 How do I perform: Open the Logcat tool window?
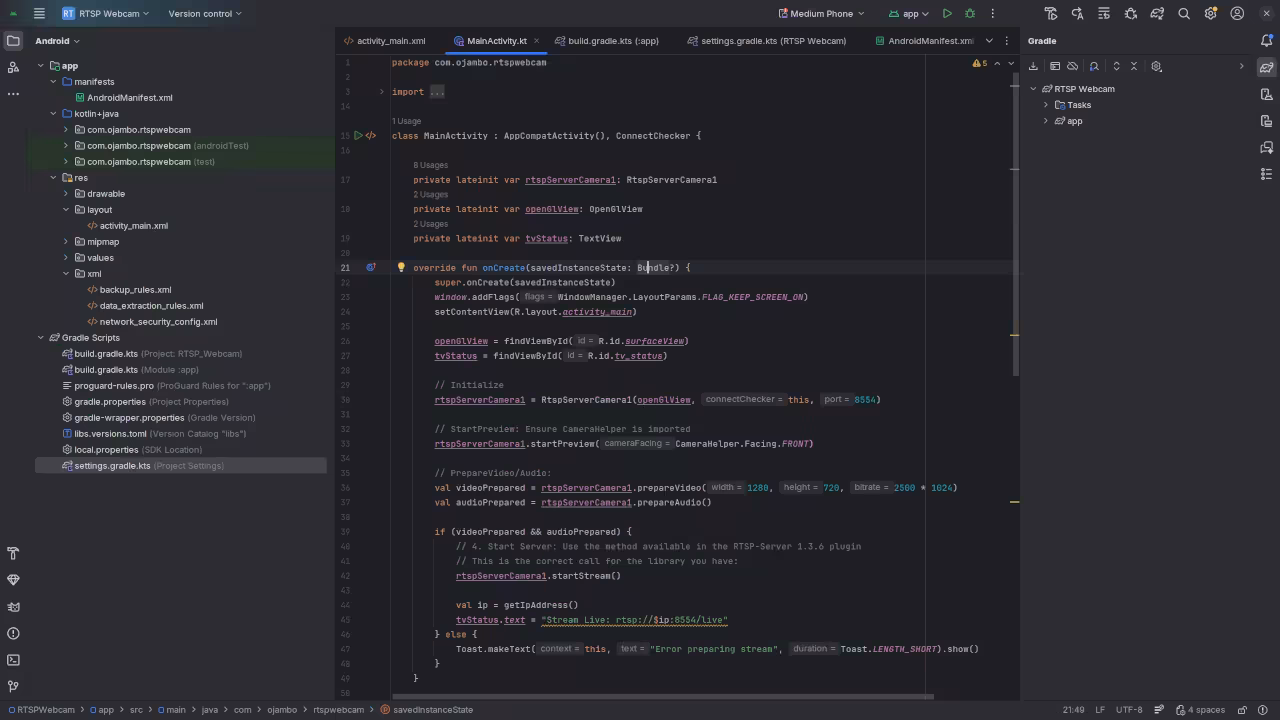click(x=13, y=607)
